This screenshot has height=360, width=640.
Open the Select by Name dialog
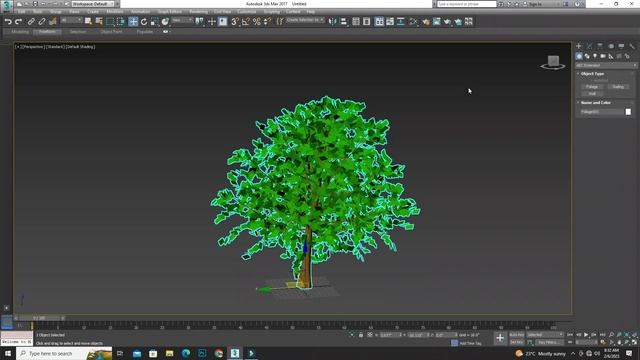[99, 22]
